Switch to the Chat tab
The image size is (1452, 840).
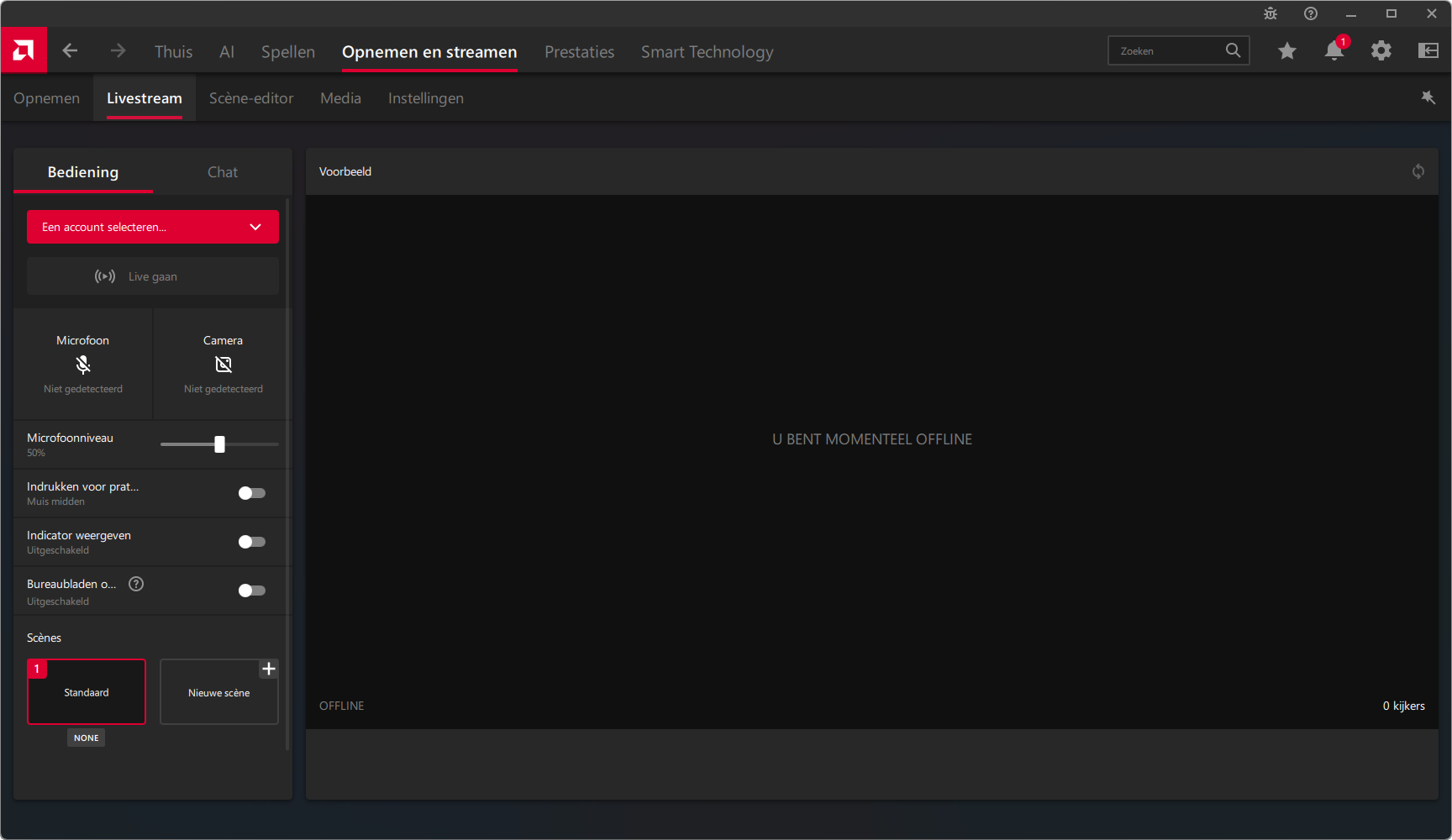point(223,172)
